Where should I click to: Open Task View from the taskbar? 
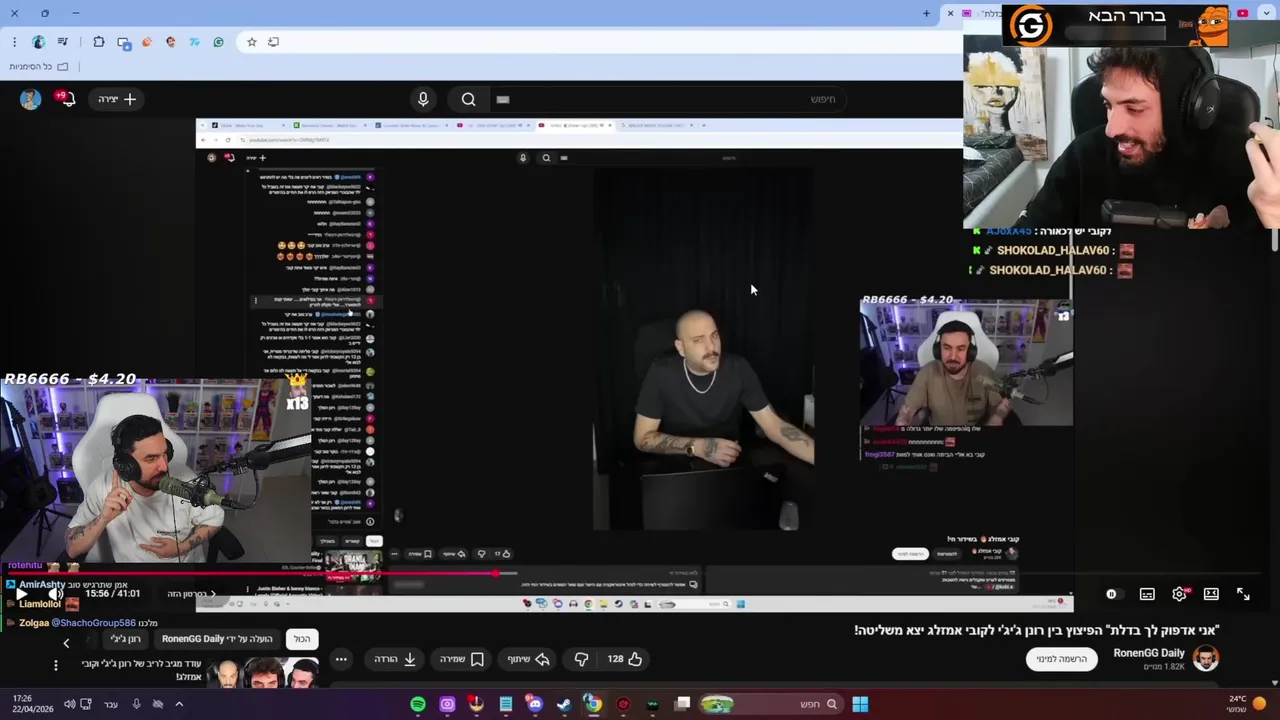click(682, 704)
